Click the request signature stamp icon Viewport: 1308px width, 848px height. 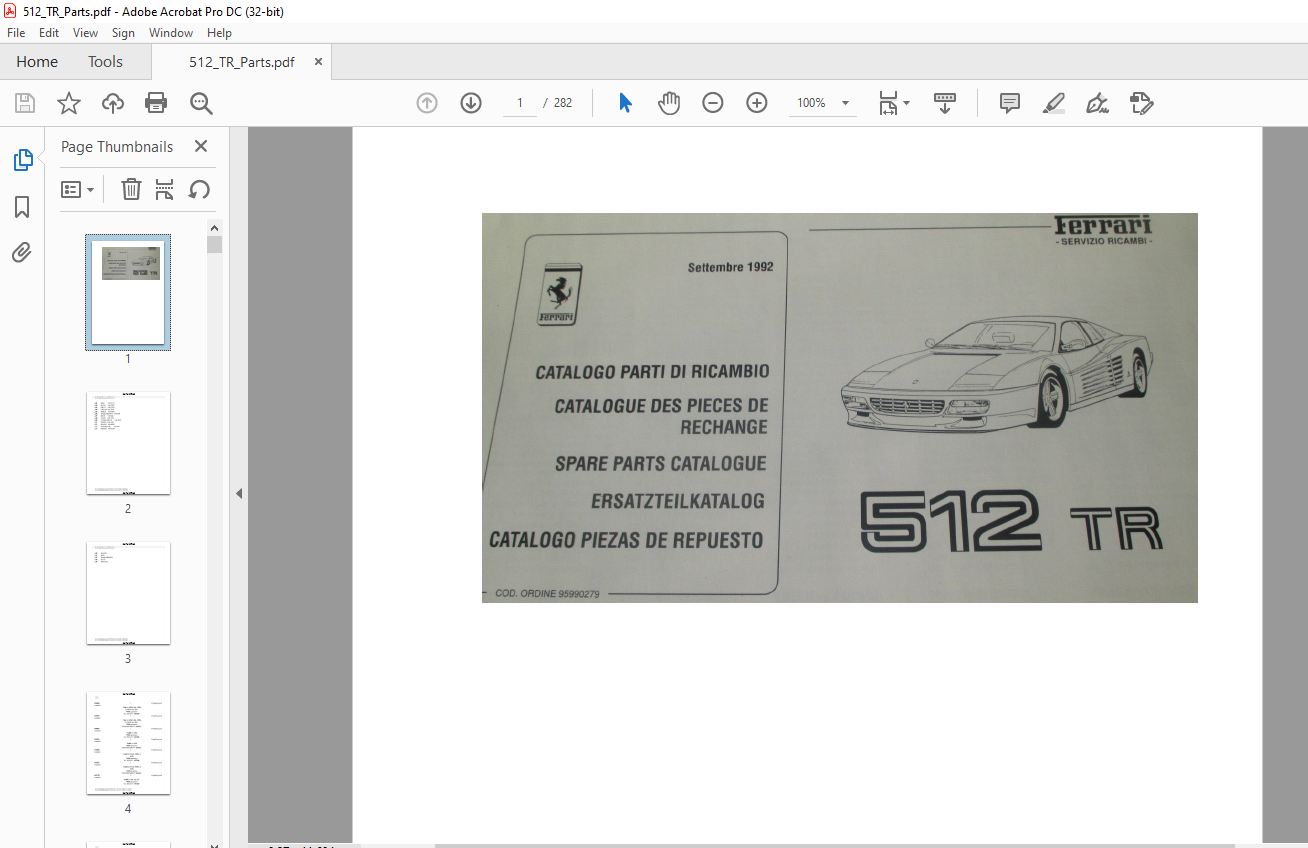coord(1142,103)
